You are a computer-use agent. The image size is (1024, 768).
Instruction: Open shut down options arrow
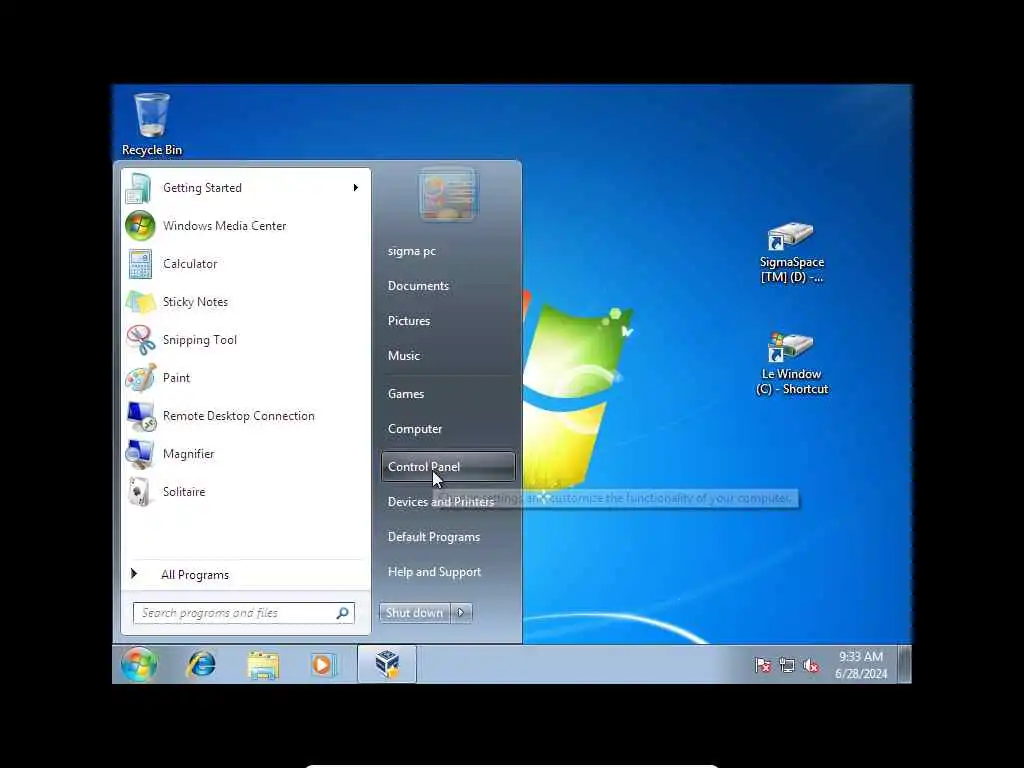click(x=461, y=613)
